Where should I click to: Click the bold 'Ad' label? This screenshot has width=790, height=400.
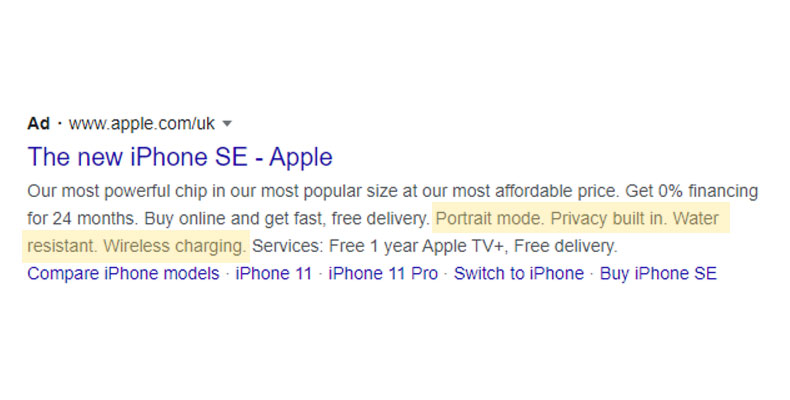click(x=38, y=124)
